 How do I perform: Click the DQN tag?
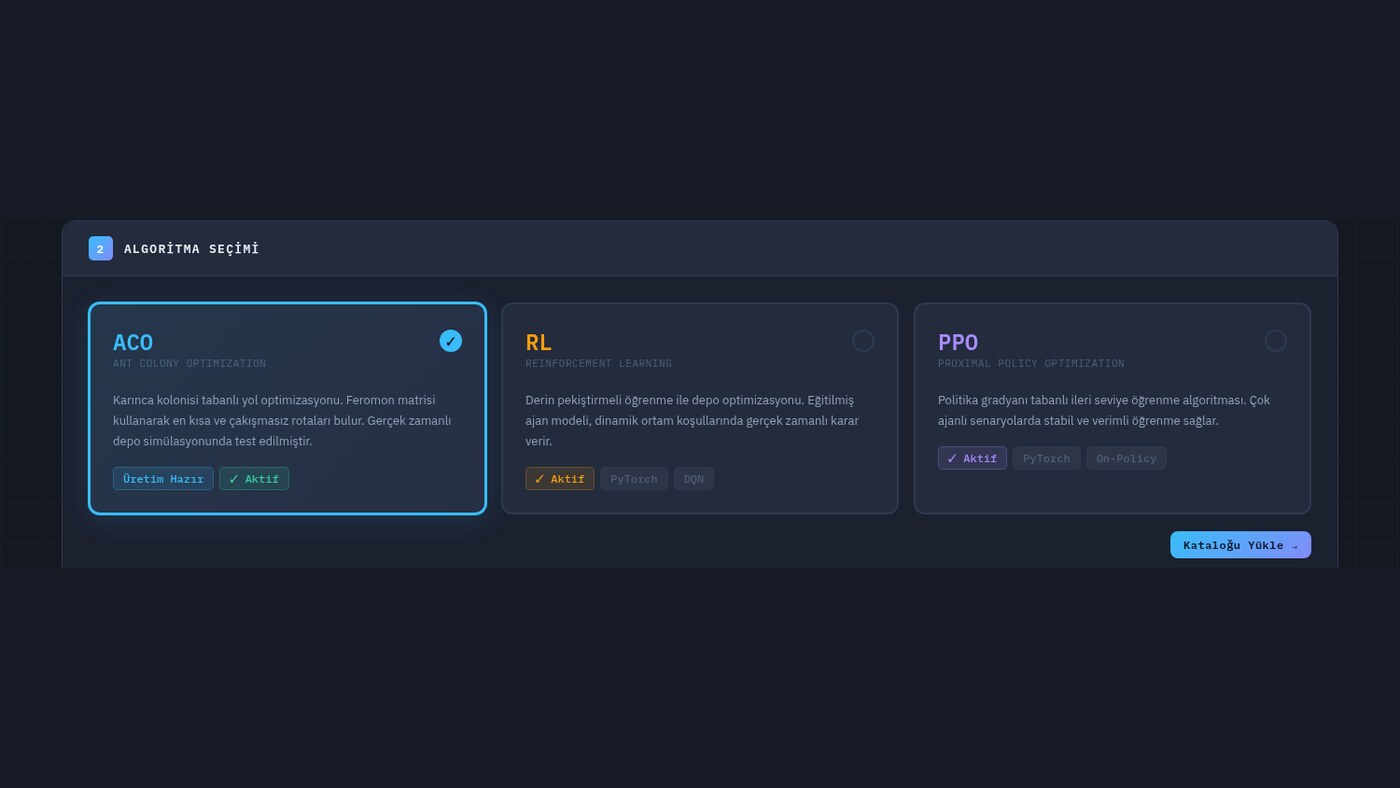(x=694, y=479)
